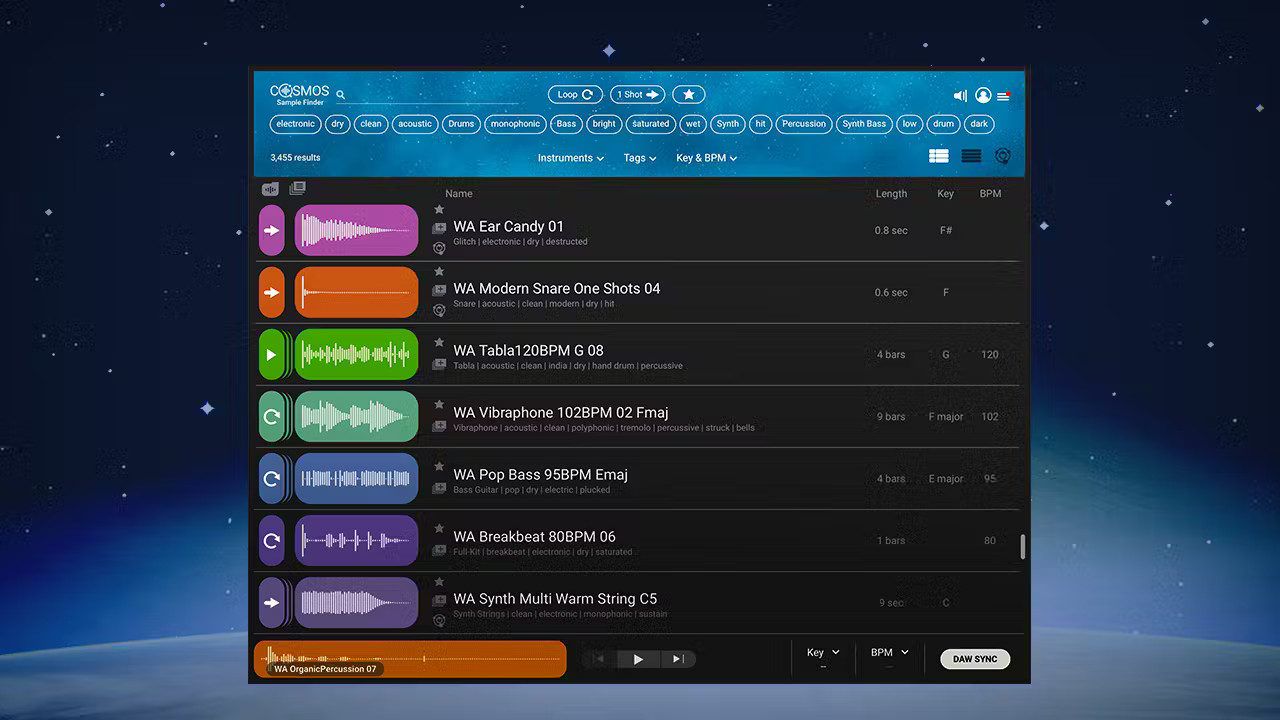Select the Synth Bass tag chip
Image resolution: width=1280 pixels, height=720 pixels.
pyautogui.click(x=864, y=124)
